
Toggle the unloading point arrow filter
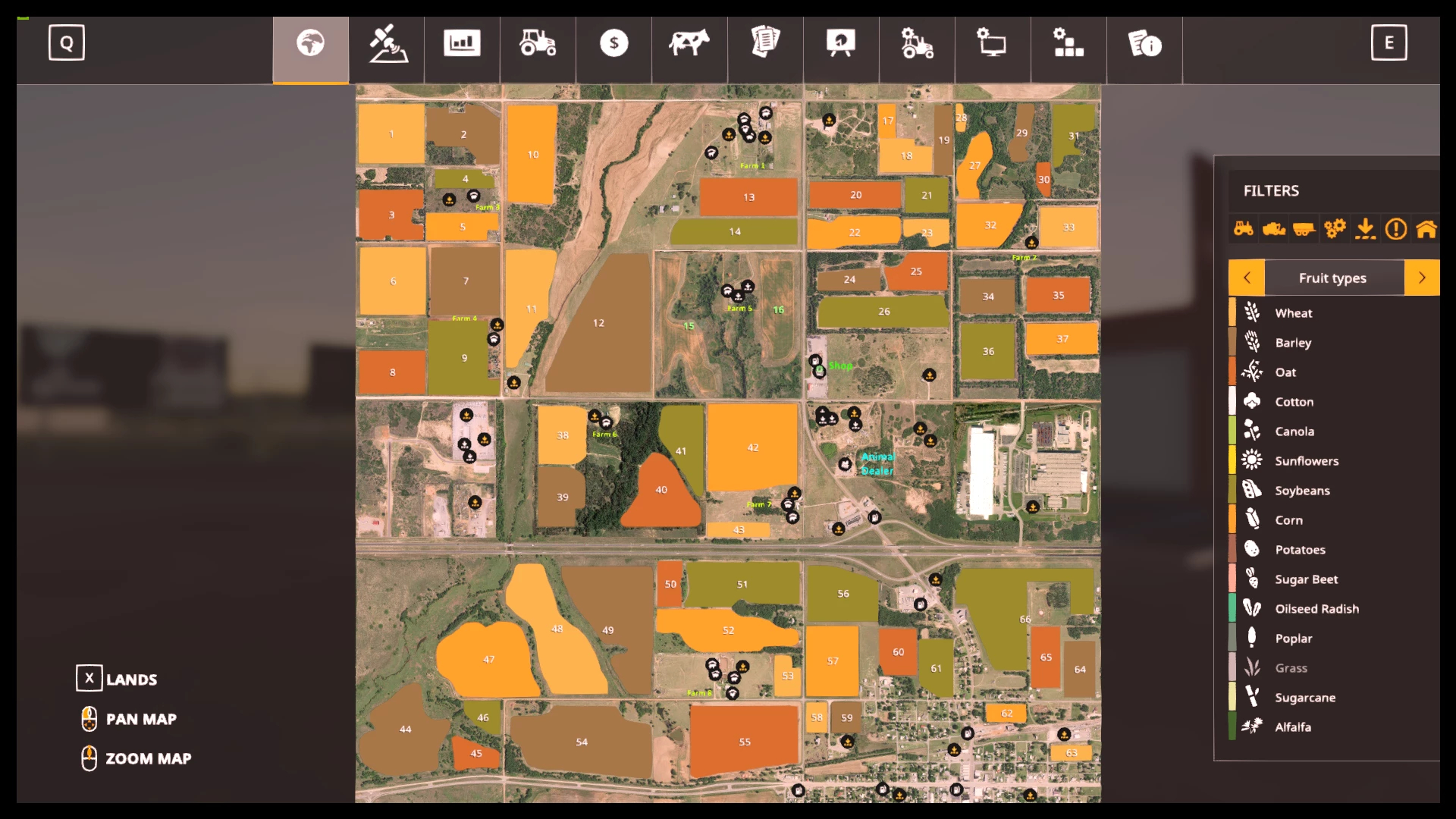tap(1365, 228)
